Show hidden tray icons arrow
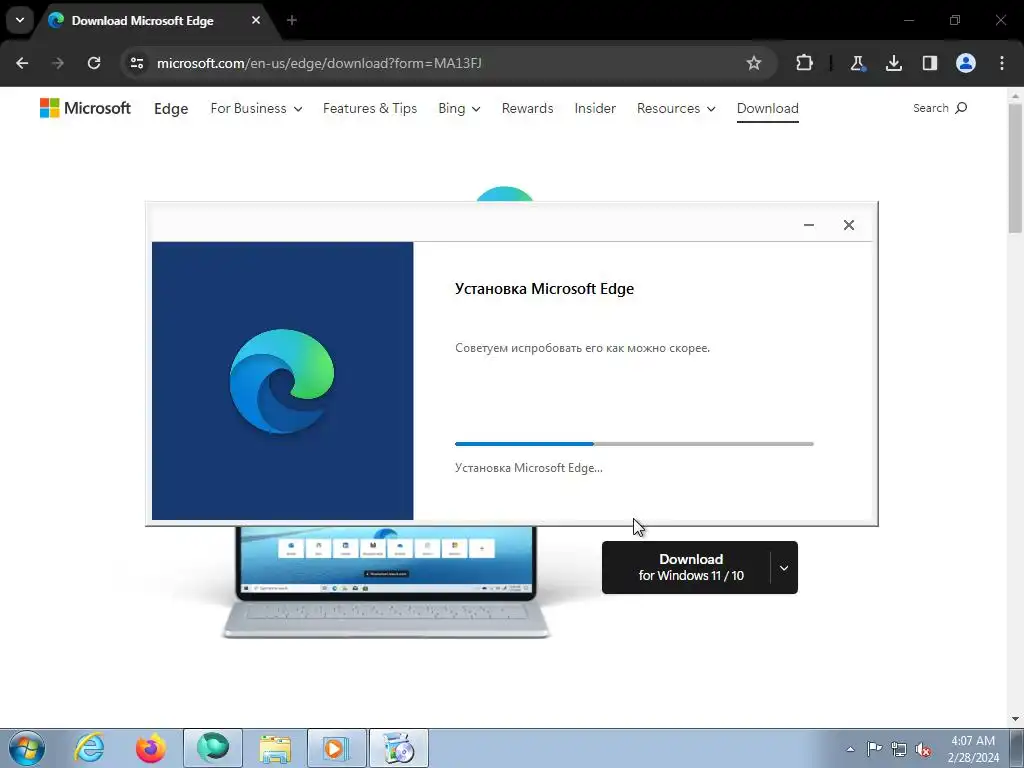The width and height of the screenshot is (1024, 768). click(x=850, y=749)
